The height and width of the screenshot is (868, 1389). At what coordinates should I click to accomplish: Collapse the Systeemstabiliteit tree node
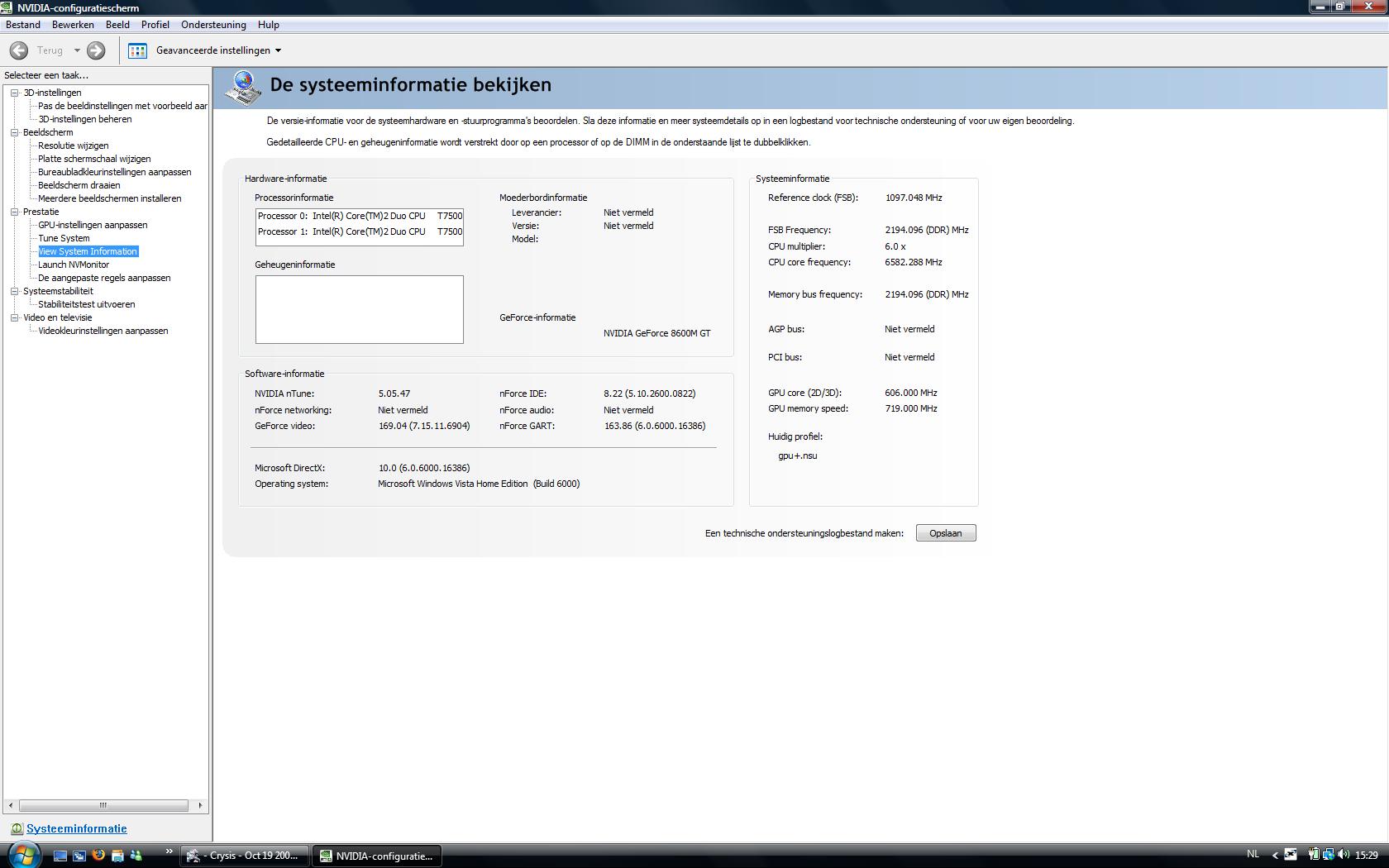[x=14, y=291]
